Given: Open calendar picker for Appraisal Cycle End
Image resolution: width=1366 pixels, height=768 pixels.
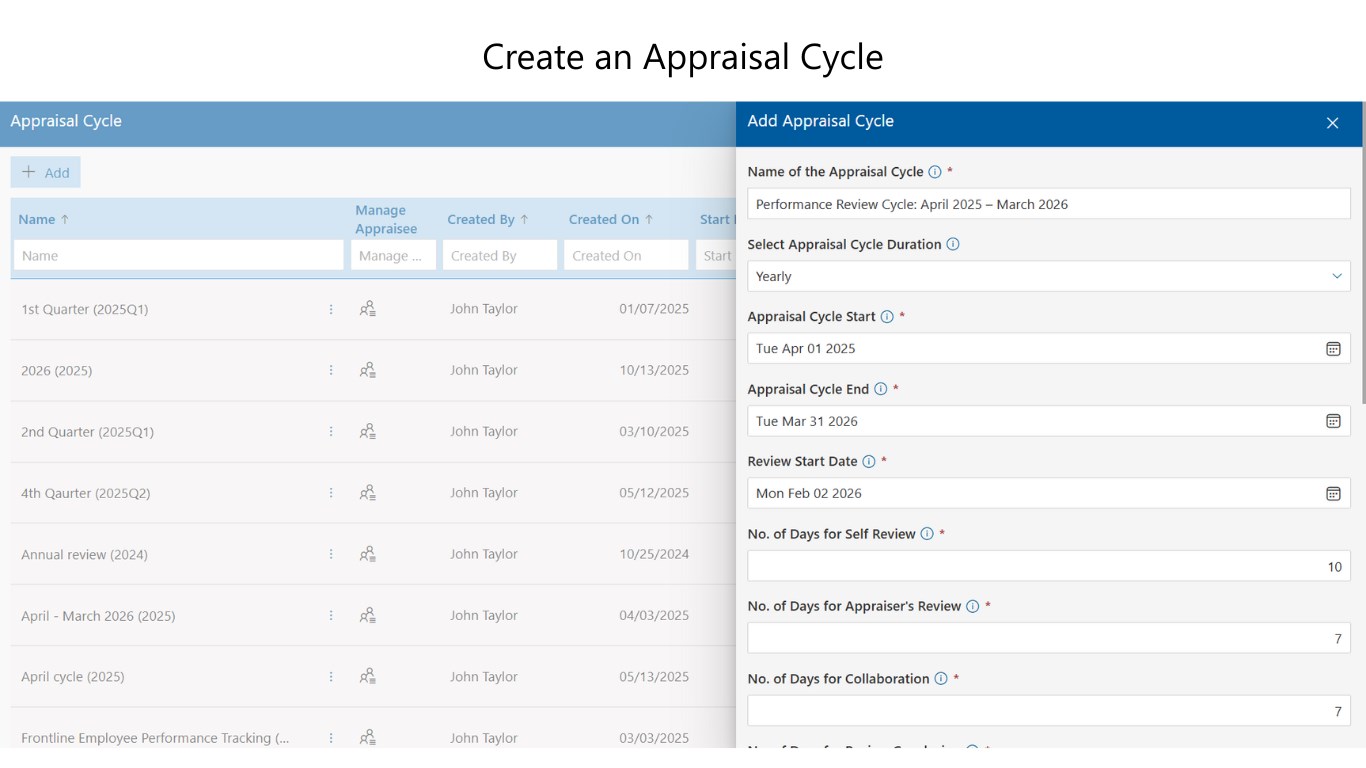Looking at the screenshot, I should click(1332, 421).
